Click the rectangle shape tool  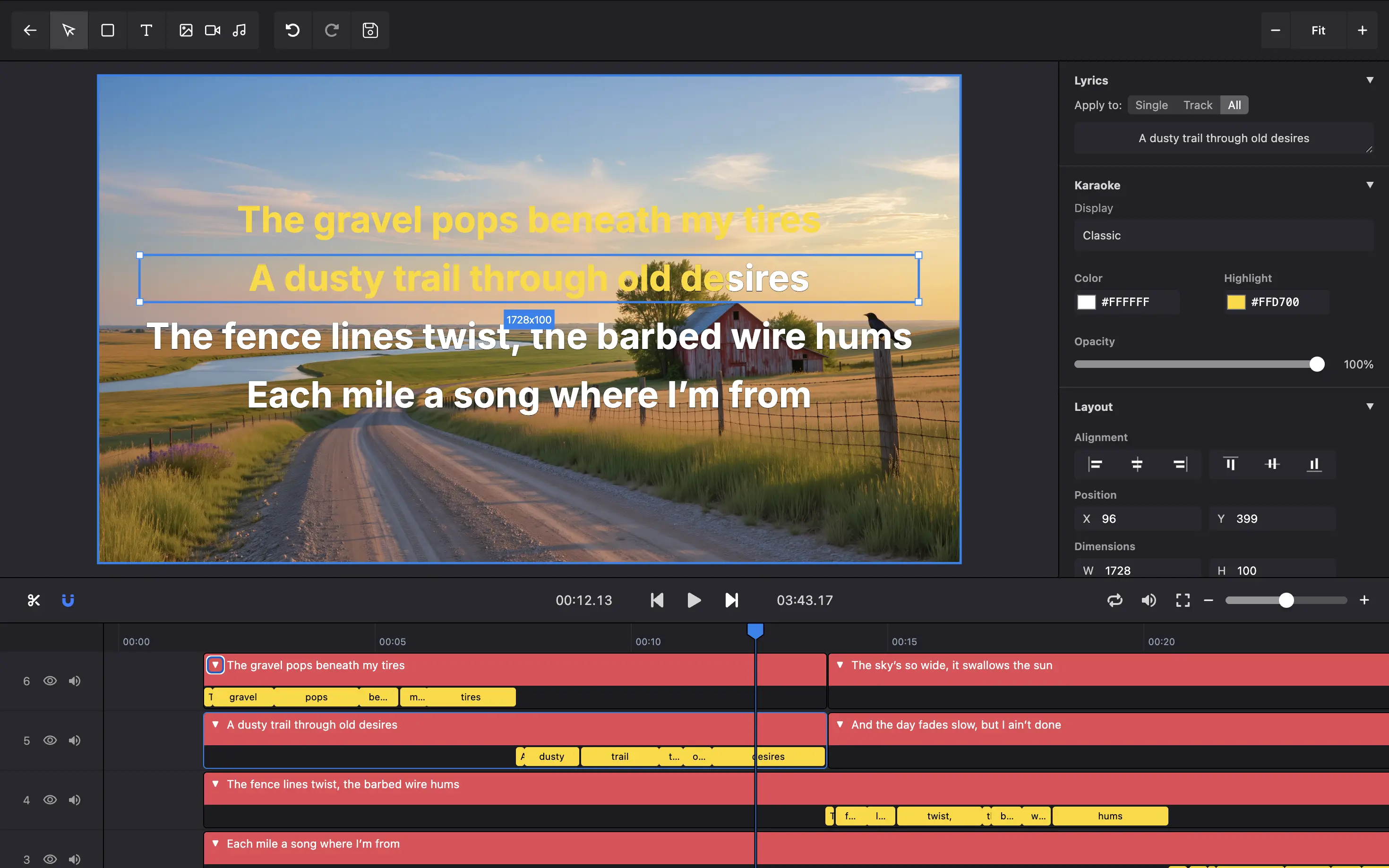pyautogui.click(x=107, y=30)
